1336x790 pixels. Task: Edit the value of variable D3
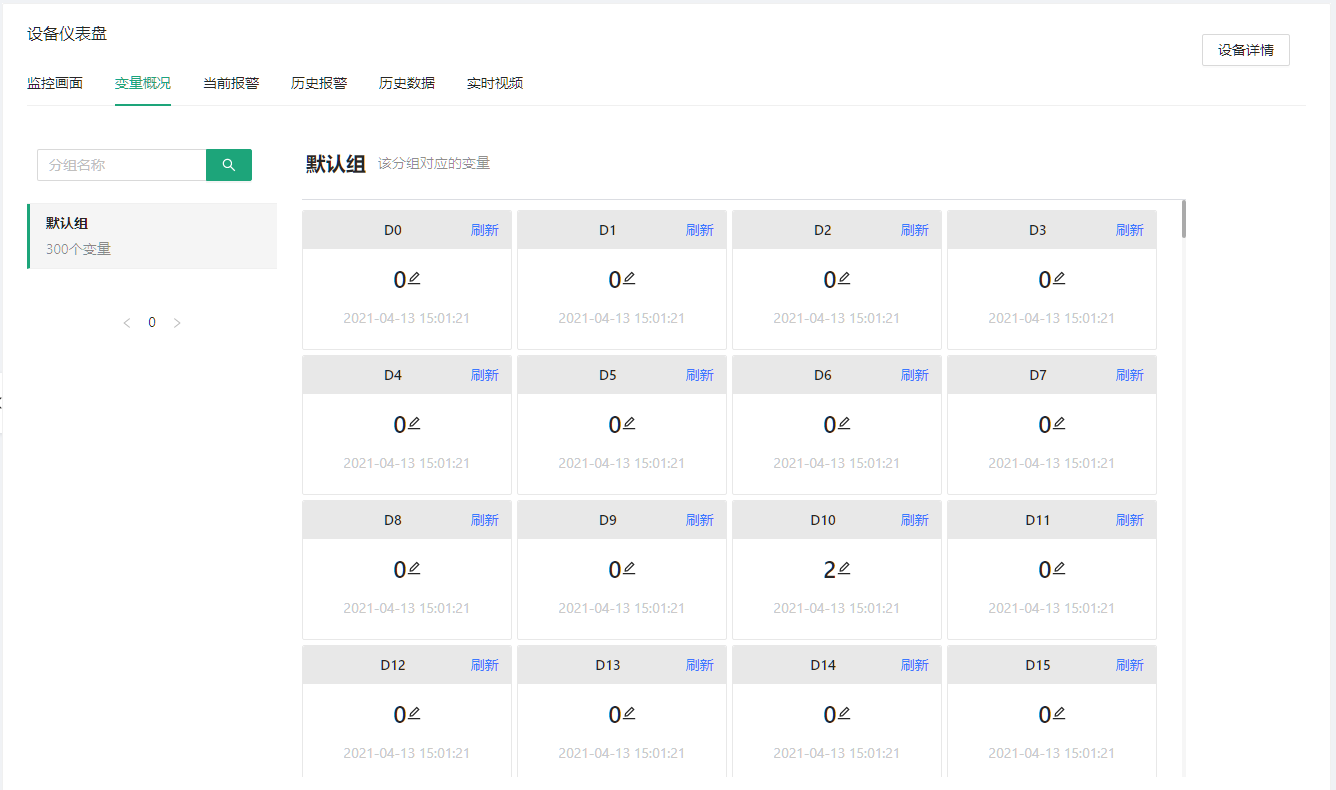click(x=1059, y=278)
